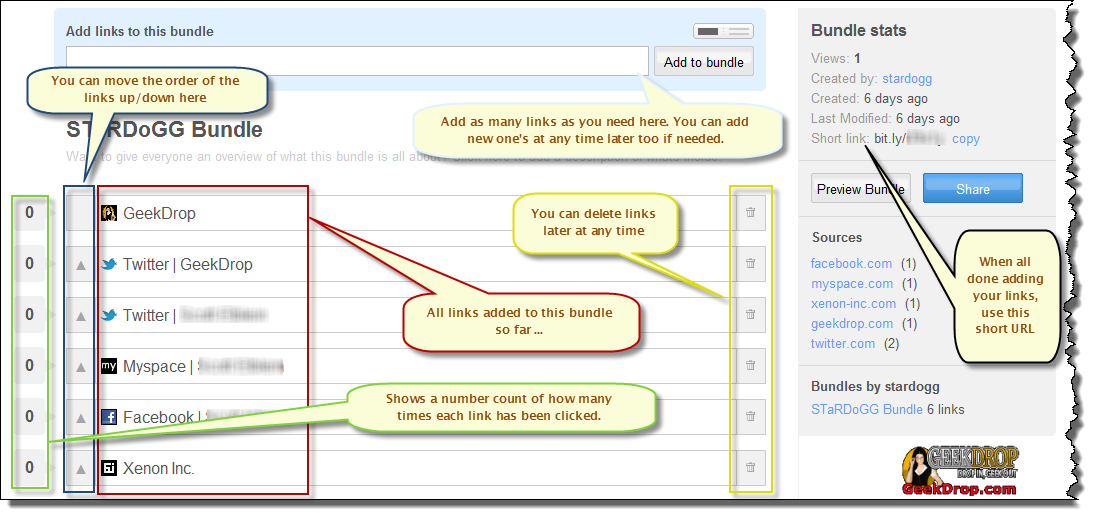1096x516 pixels.
Task: Click the STaRDoGG Bundle page title
Action: (165, 129)
